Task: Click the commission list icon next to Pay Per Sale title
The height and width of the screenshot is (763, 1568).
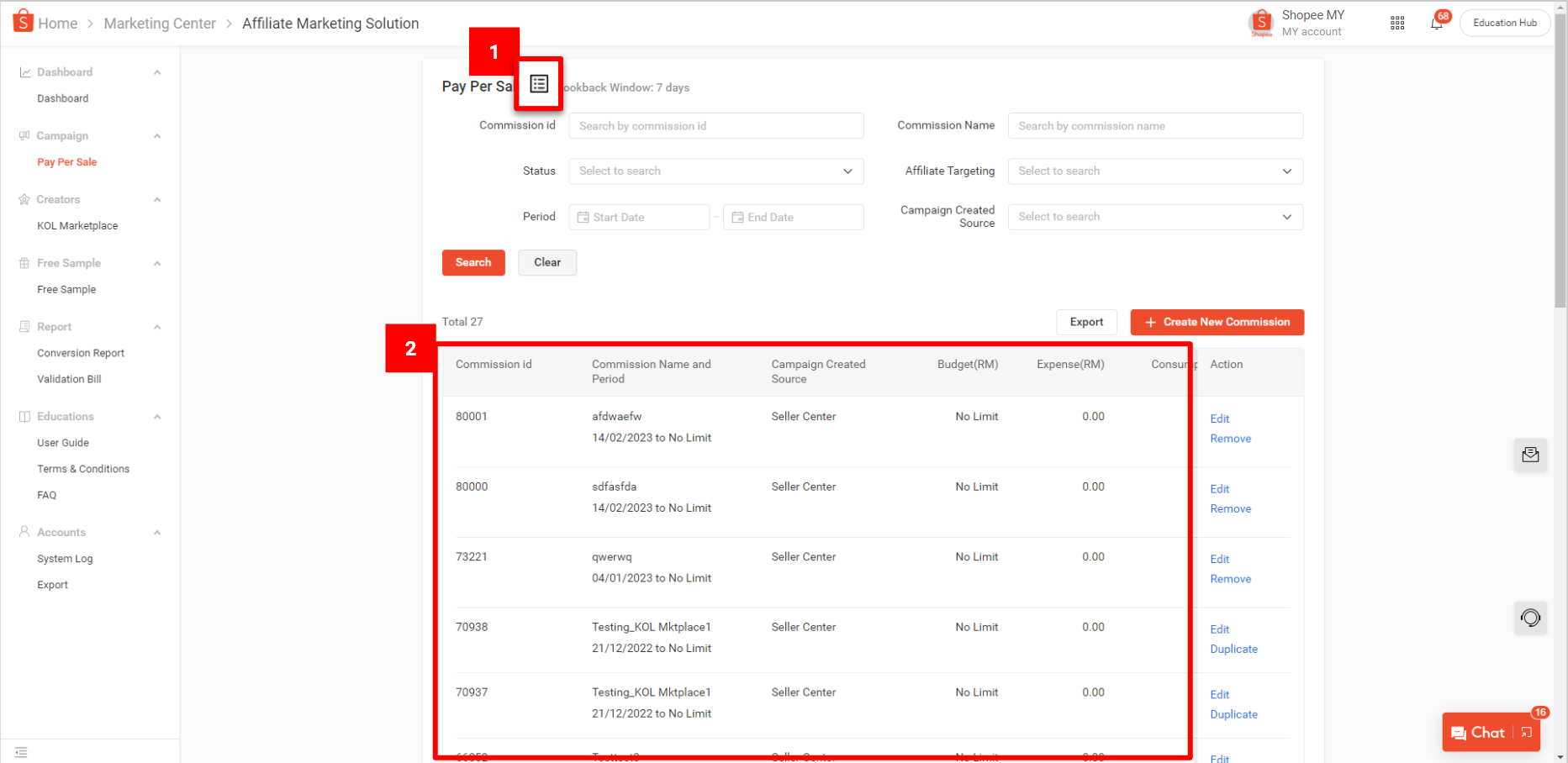Action: (538, 82)
